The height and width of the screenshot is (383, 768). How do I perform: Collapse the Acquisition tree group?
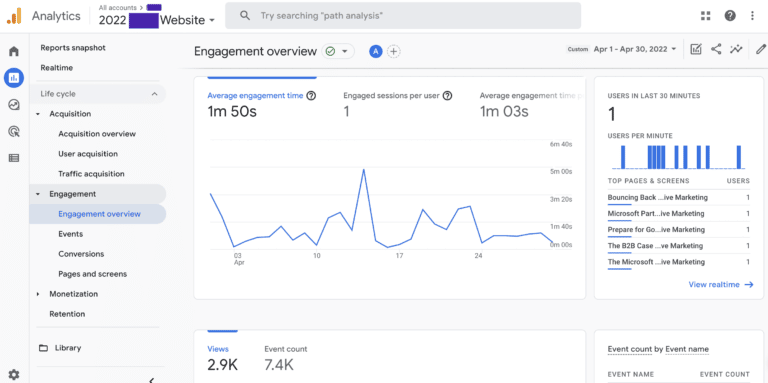point(38,114)
